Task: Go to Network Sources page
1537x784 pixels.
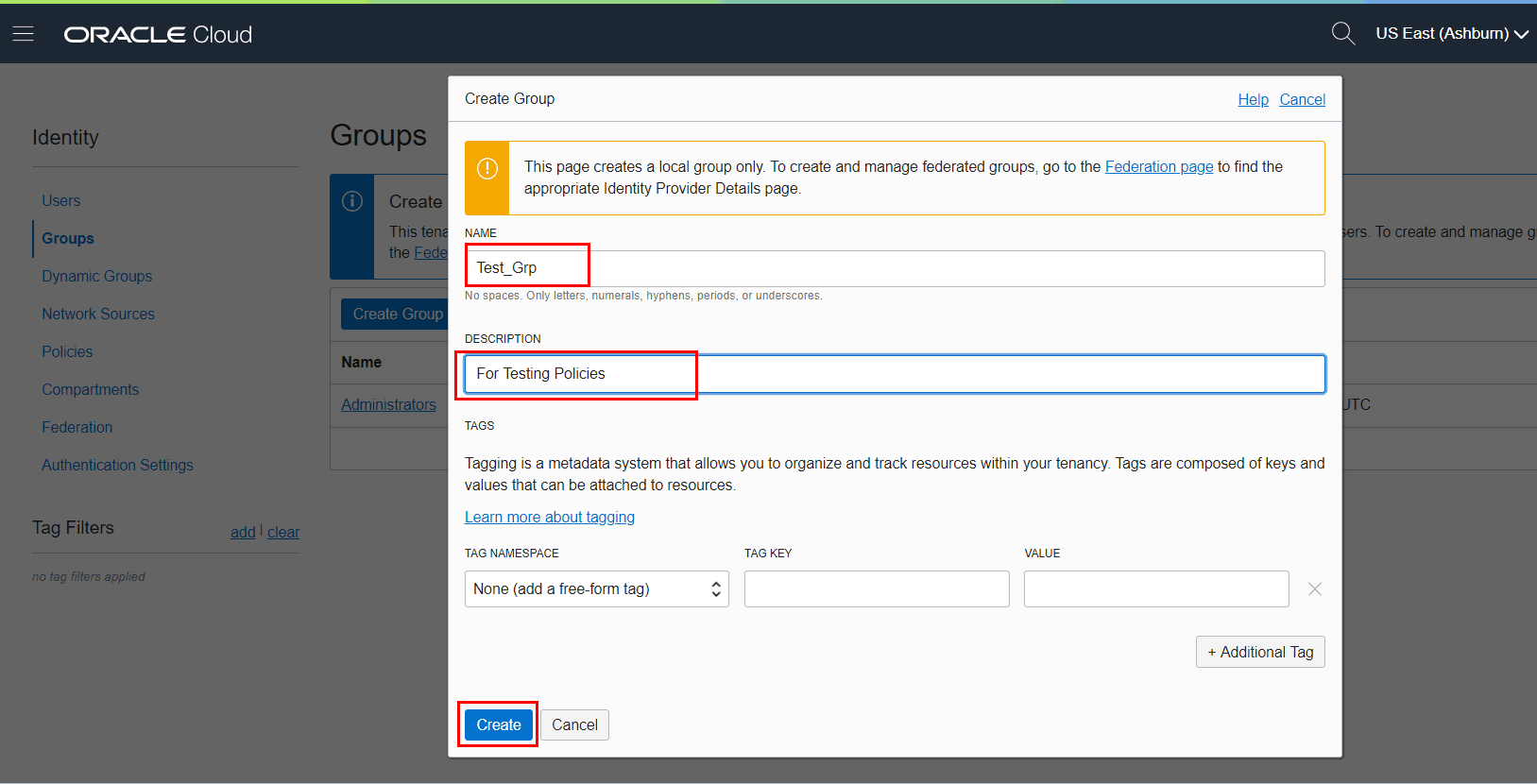Action: click(98, 314)
